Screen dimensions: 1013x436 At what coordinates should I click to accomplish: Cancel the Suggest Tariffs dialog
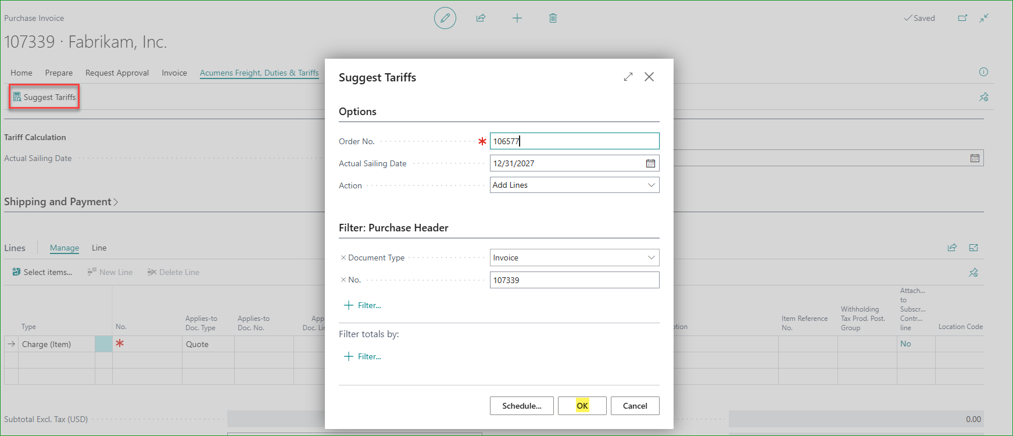click(635, 406)
